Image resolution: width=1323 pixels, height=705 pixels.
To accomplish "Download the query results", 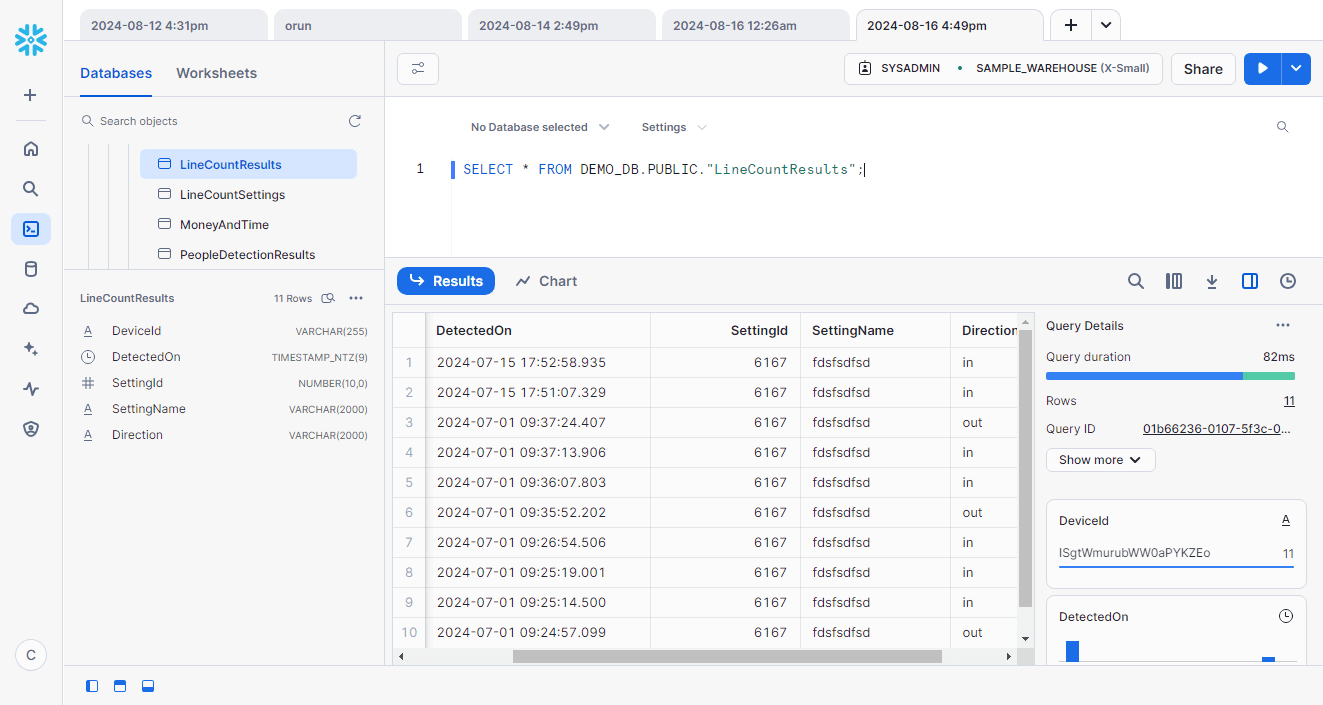I will 1211,281.
